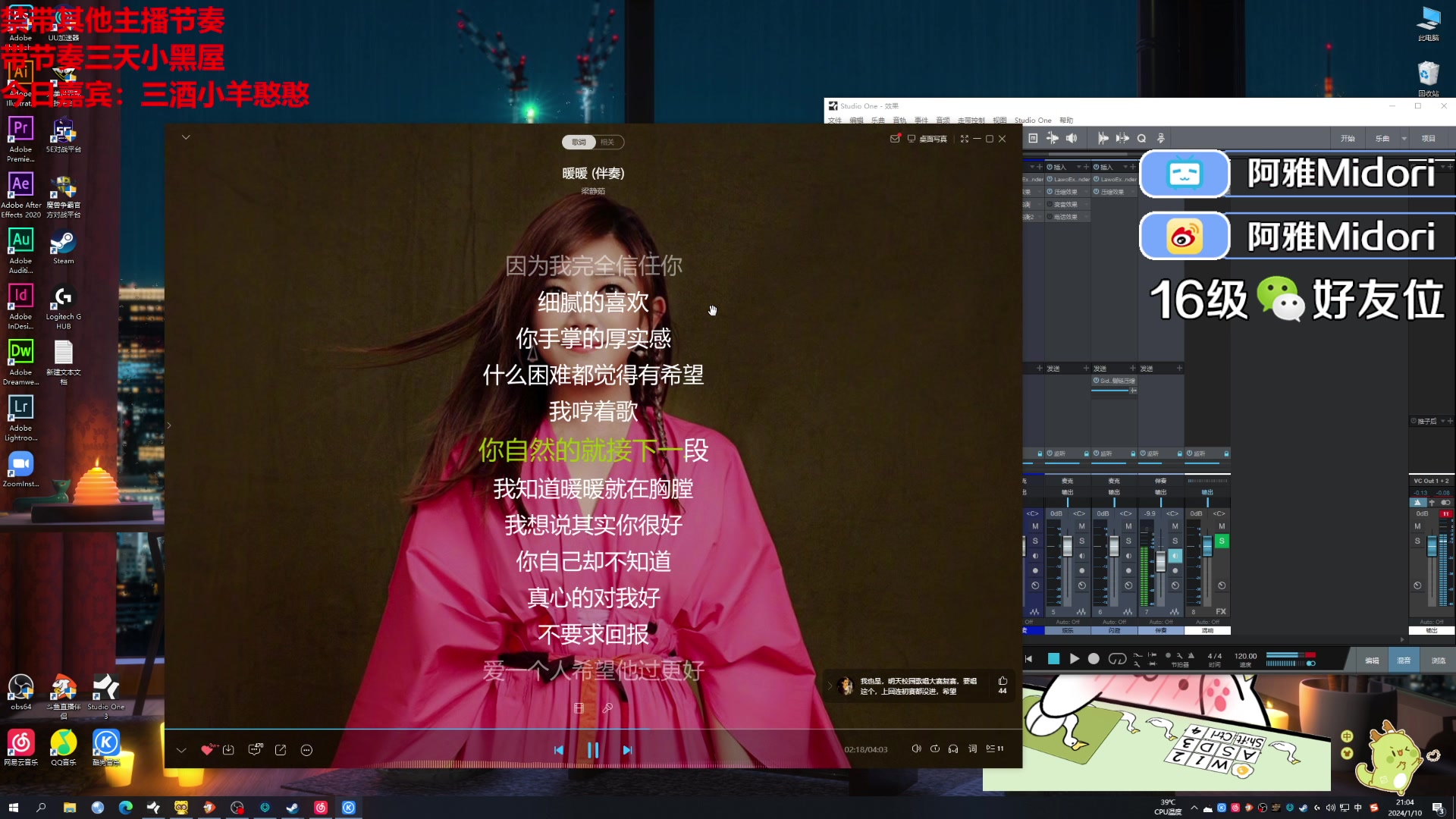Unsolo channel 8 混响 with the green S
Image resolution: width=1456 pixels, height=819 pixels.
pos(1221,541)
